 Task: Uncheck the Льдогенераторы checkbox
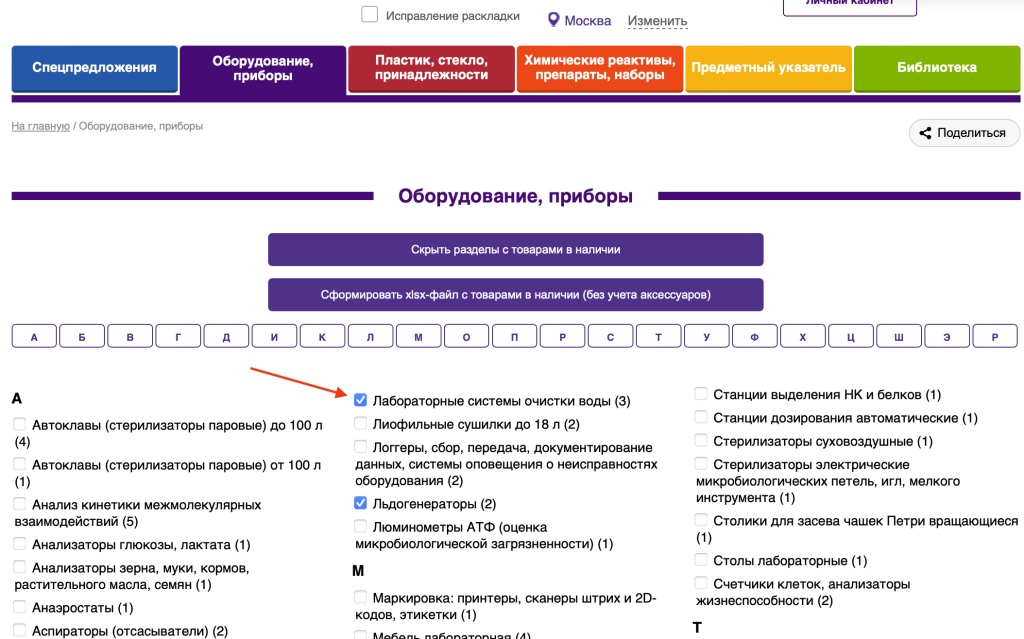coord(361,503)
